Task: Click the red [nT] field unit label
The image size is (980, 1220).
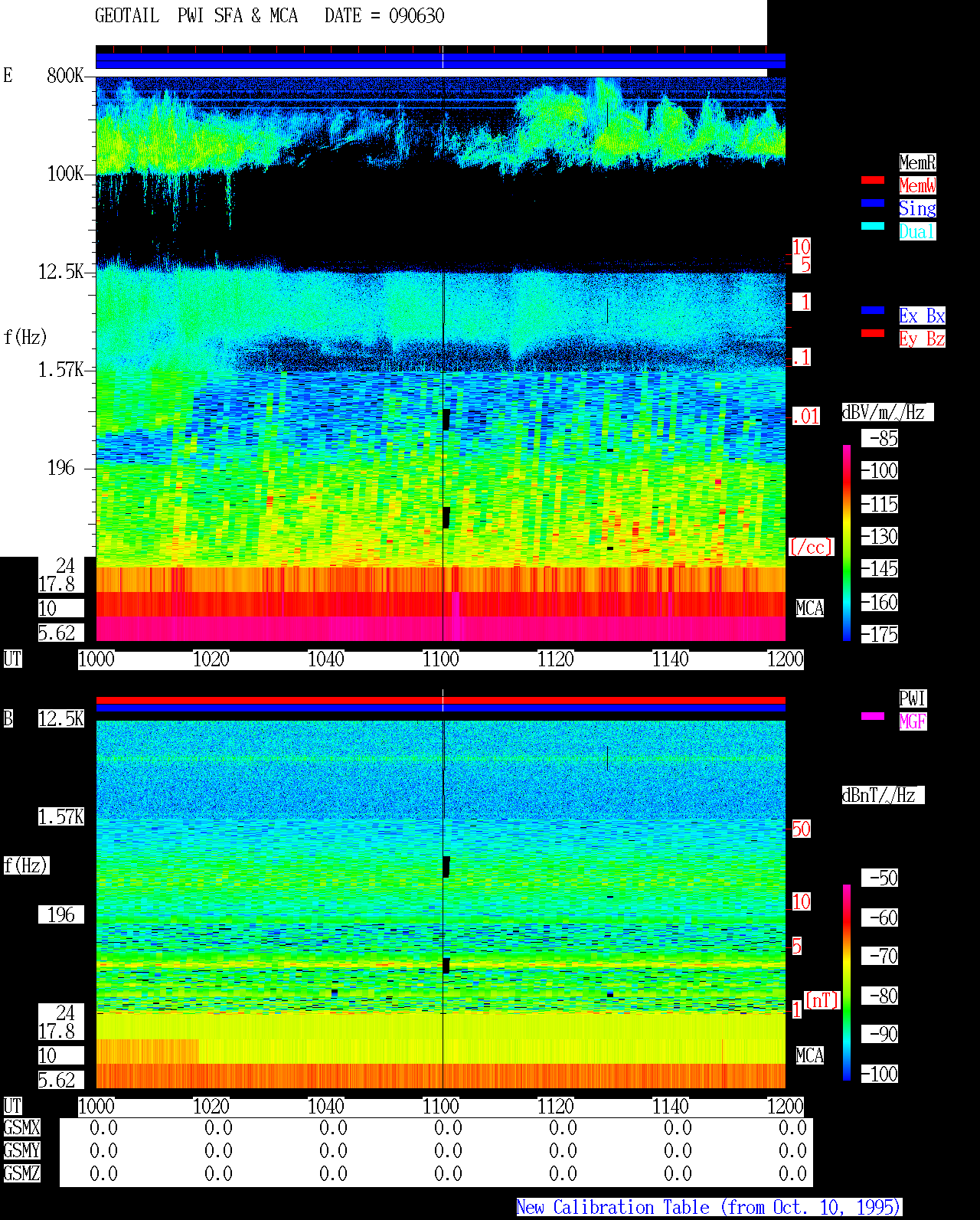Action: 822,1000
